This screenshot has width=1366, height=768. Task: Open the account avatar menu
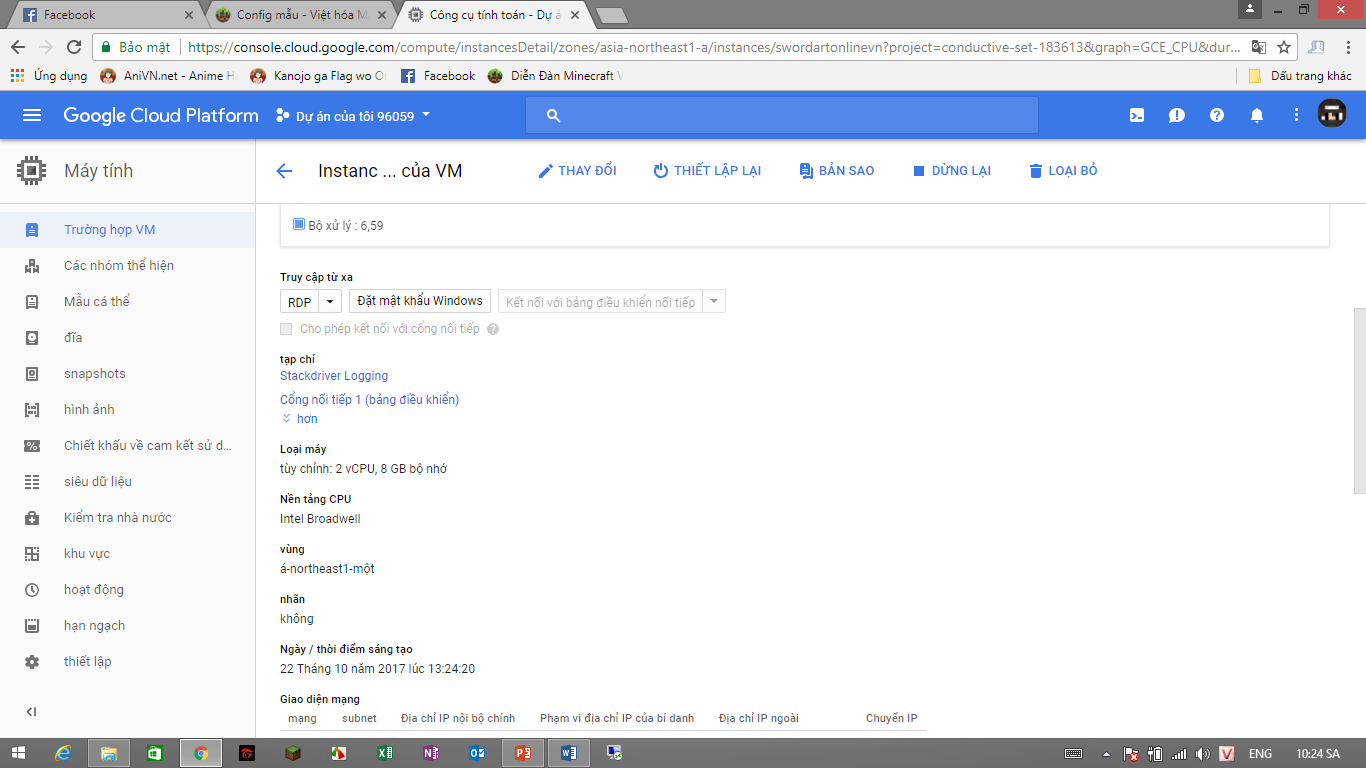tap(1332, 114)
